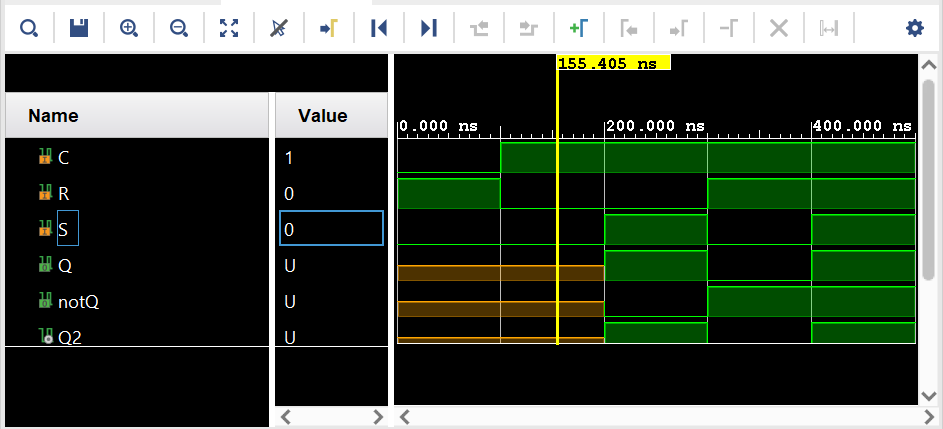
Task: Zoom fit the whole waveform
Action: [229, 28]
